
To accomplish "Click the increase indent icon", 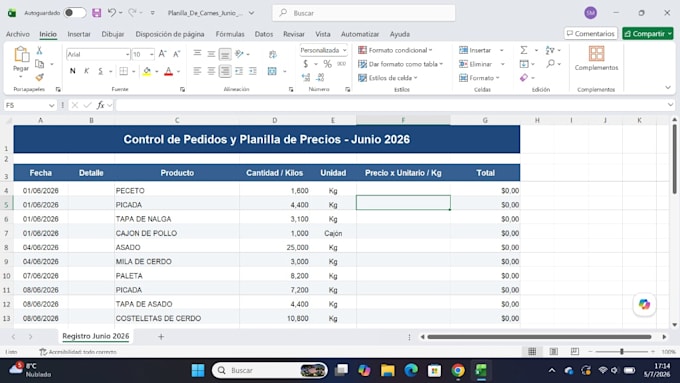I will tap(253, 71).
